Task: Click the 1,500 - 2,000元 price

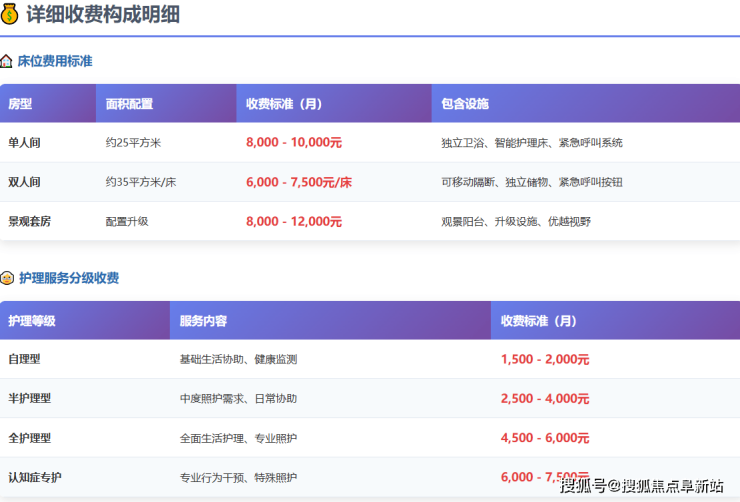Action: [x=545, y=359]
